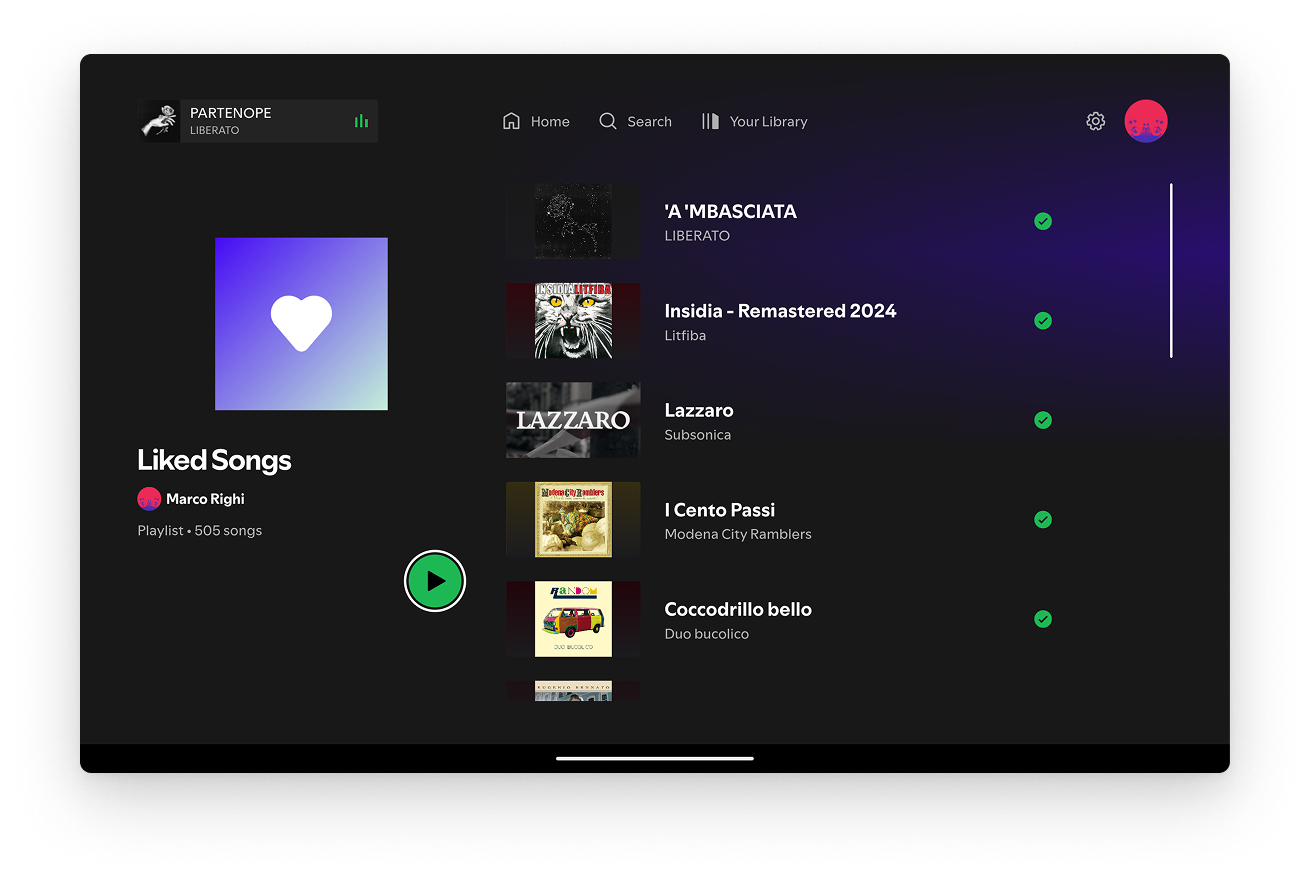The image size is (1310, 879).
Task: Open the Your Library tab
Action: click(755, 121)
